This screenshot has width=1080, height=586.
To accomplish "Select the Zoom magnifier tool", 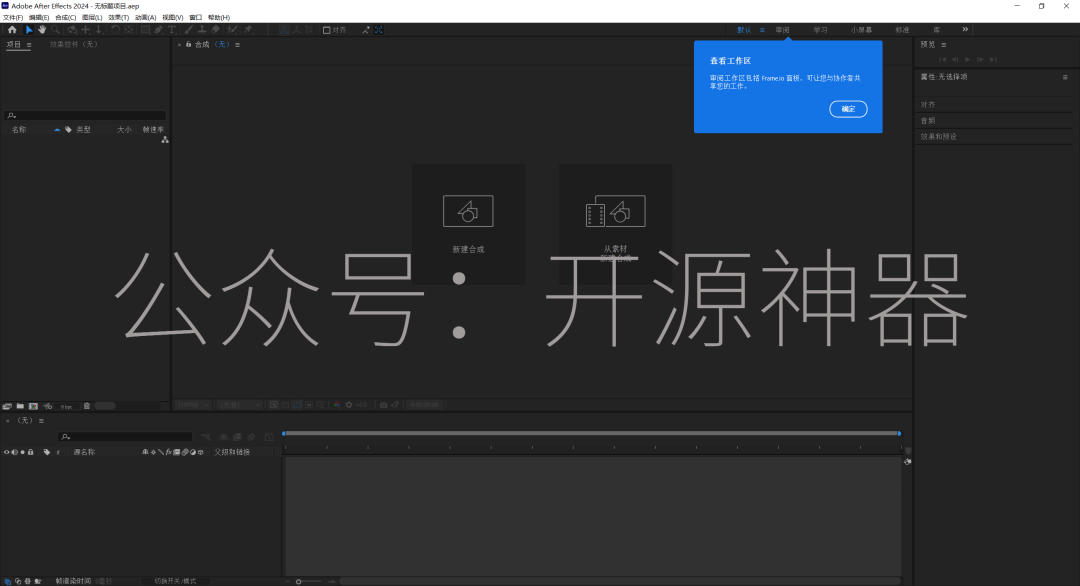I will [x=55, y=30].
